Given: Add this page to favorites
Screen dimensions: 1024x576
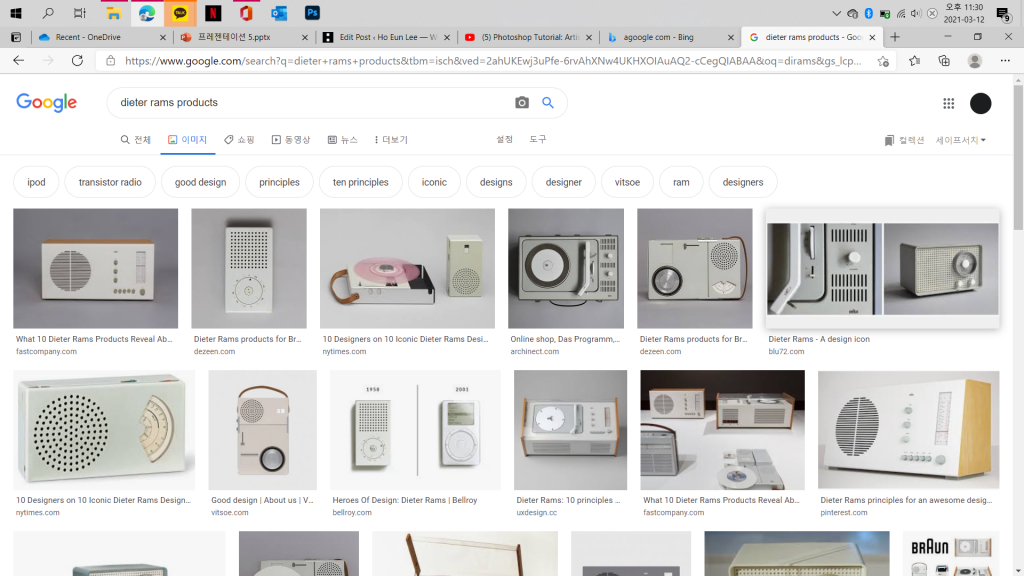Looking at the screenshot, I should [883, 61].
